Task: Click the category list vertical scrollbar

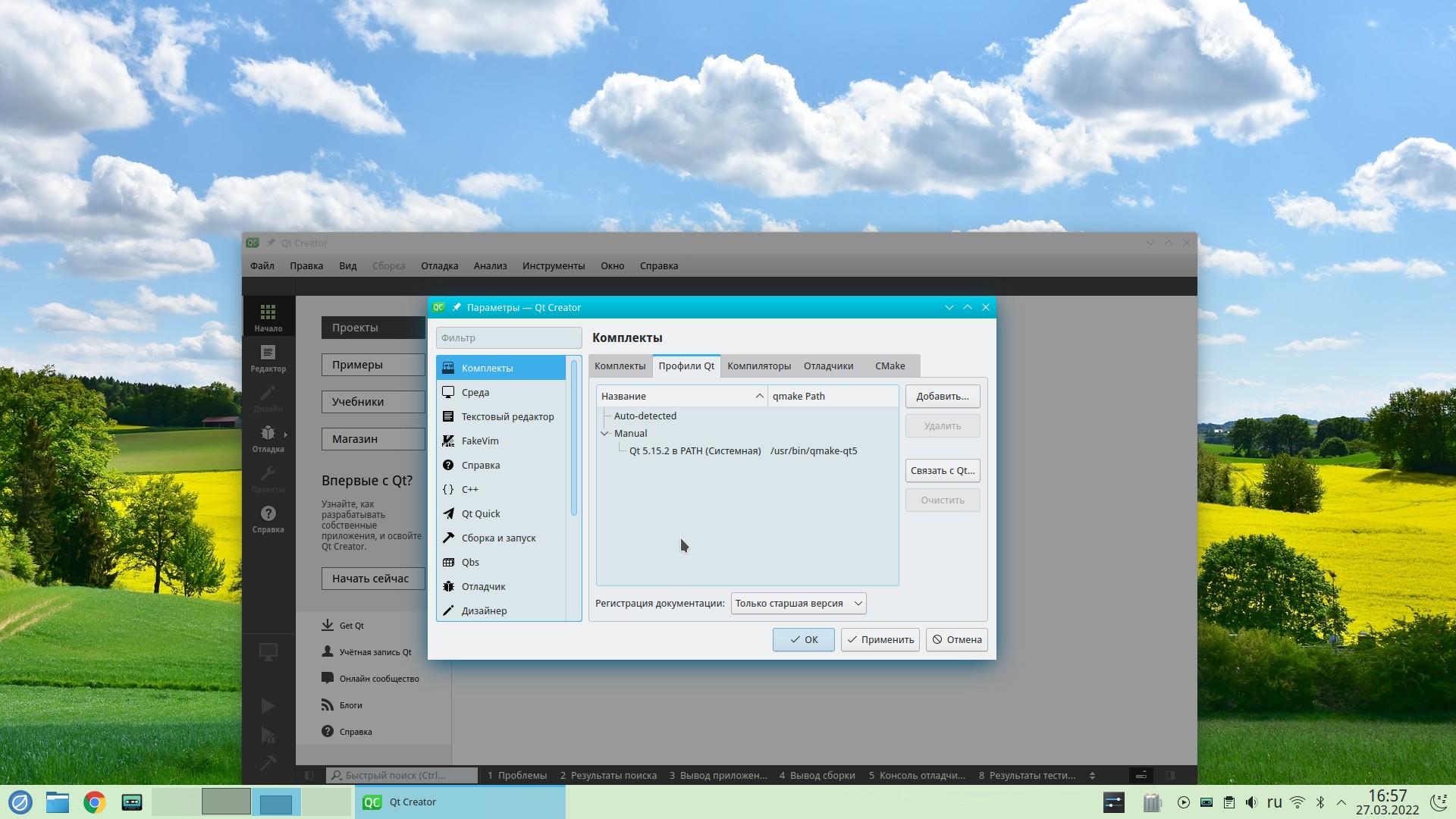Action: (574, 438)
